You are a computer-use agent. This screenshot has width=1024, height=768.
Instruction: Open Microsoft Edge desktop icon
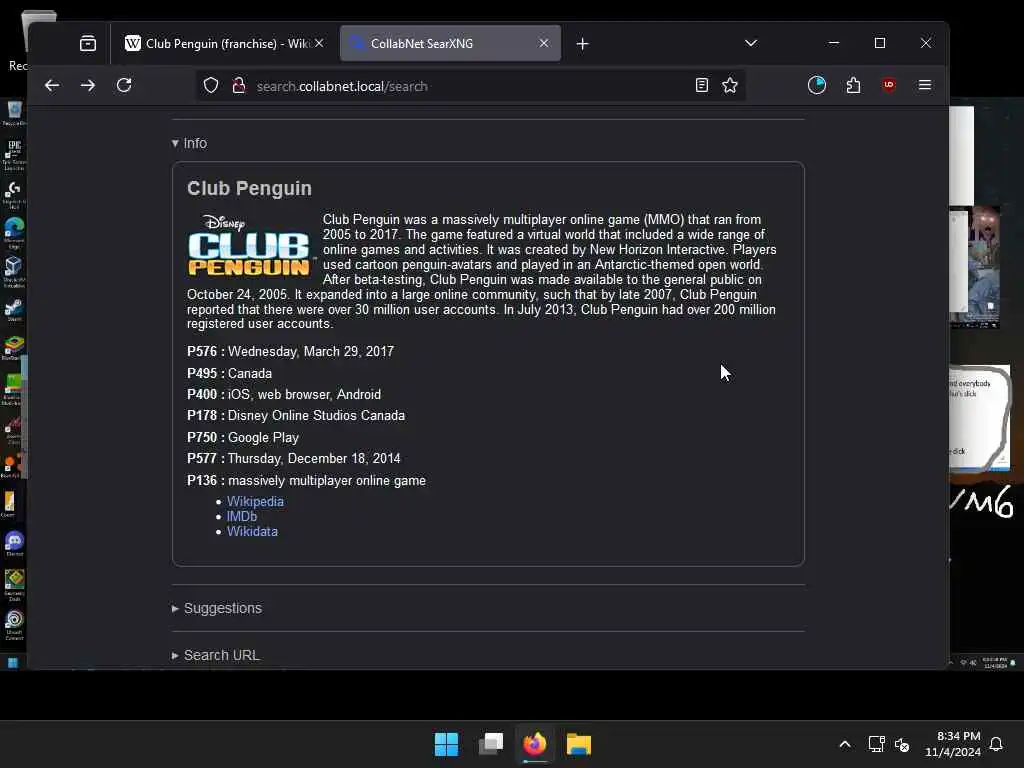point(14,232)
